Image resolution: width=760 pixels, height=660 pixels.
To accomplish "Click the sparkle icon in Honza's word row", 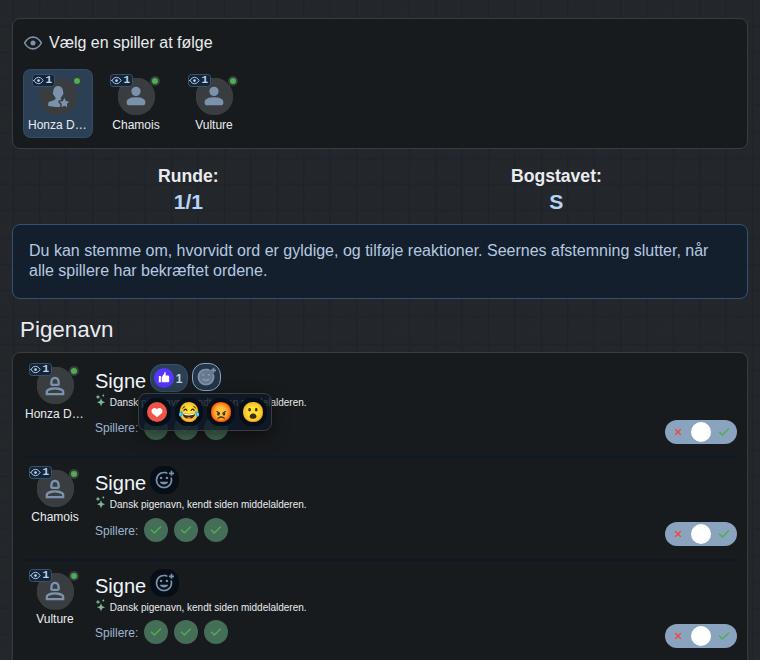I will coord(100,401).
